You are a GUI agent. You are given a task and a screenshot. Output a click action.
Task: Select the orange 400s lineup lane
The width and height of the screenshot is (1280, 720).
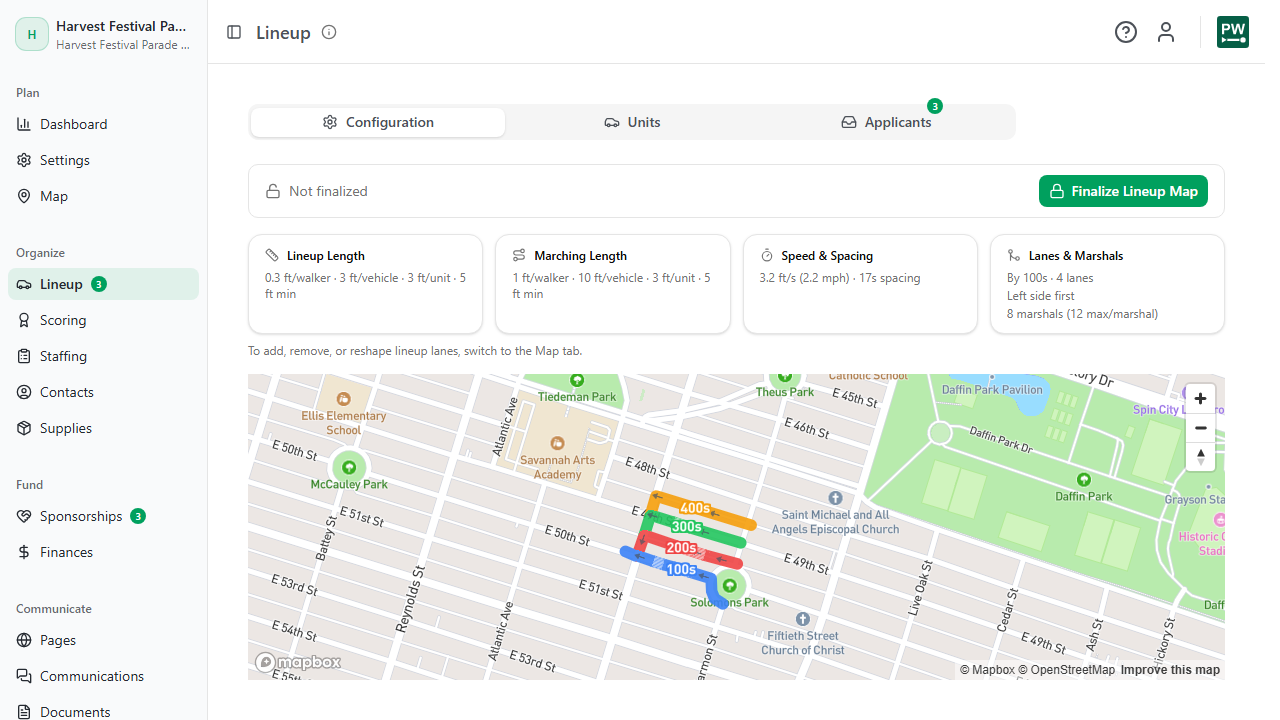702,509
